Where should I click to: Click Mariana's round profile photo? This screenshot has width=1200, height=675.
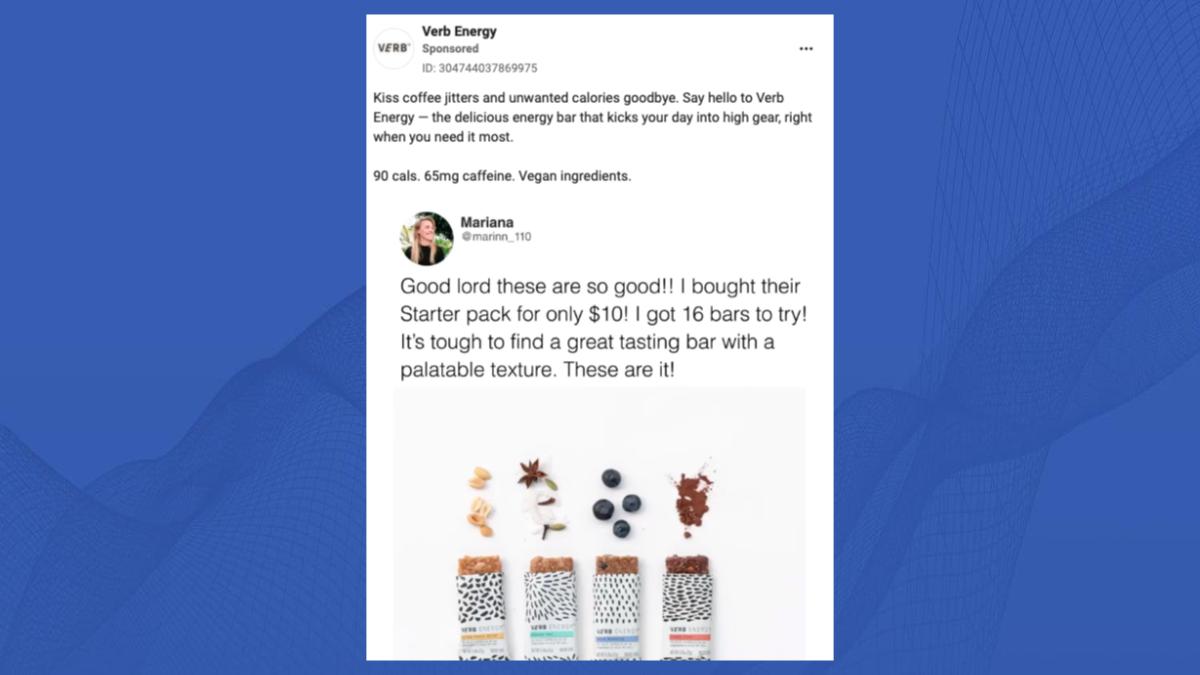(427, 238)
